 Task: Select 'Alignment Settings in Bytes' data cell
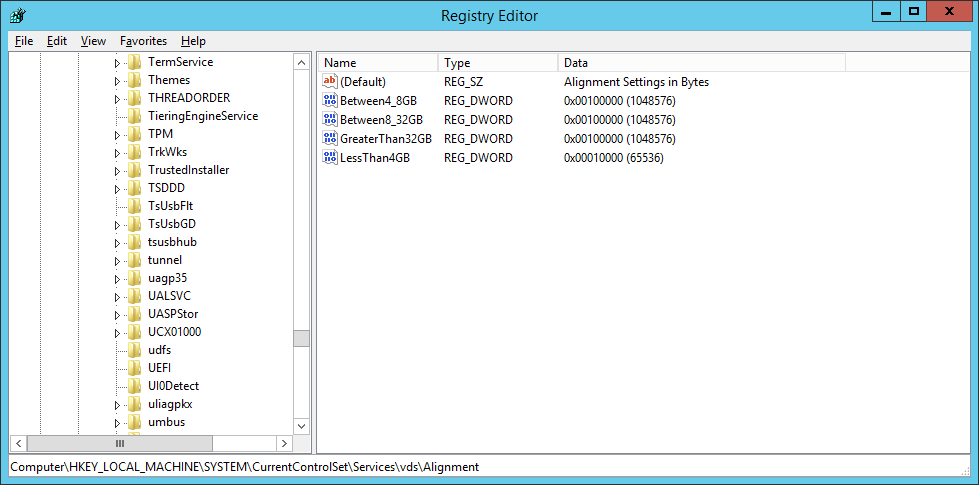636,82
